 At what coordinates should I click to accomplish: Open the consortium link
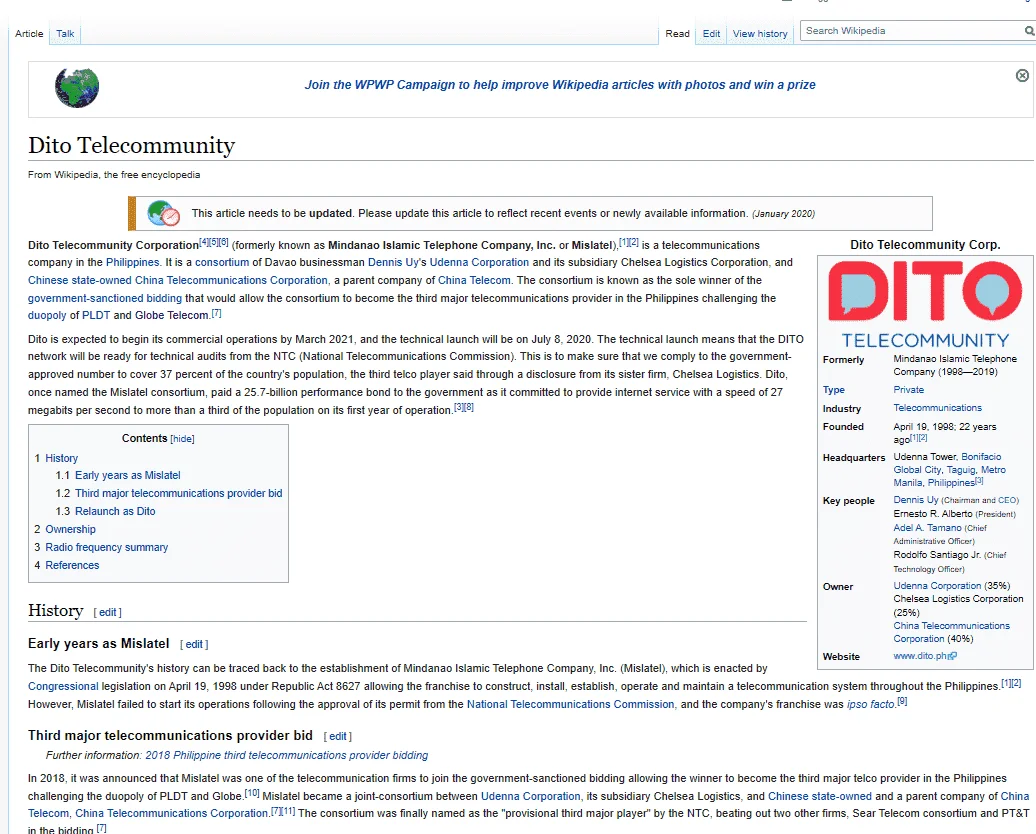[222, 262]
